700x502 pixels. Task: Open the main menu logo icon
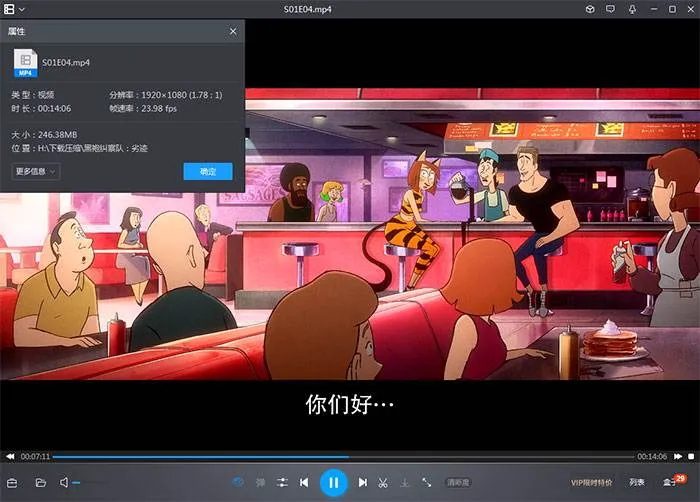(9, 9)
